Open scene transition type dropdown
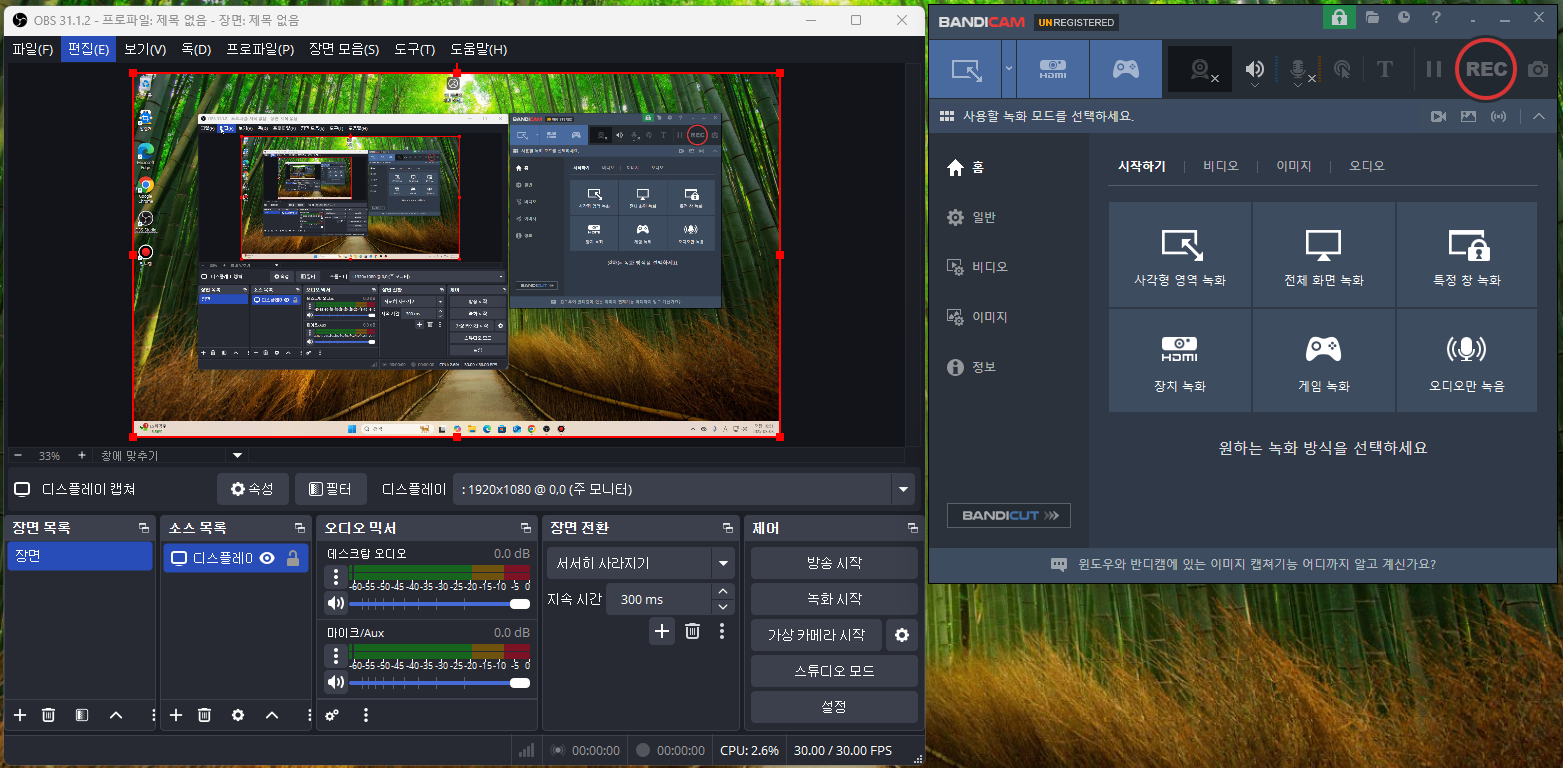This screenshot has width=1563, height=768. click(724, 563)
